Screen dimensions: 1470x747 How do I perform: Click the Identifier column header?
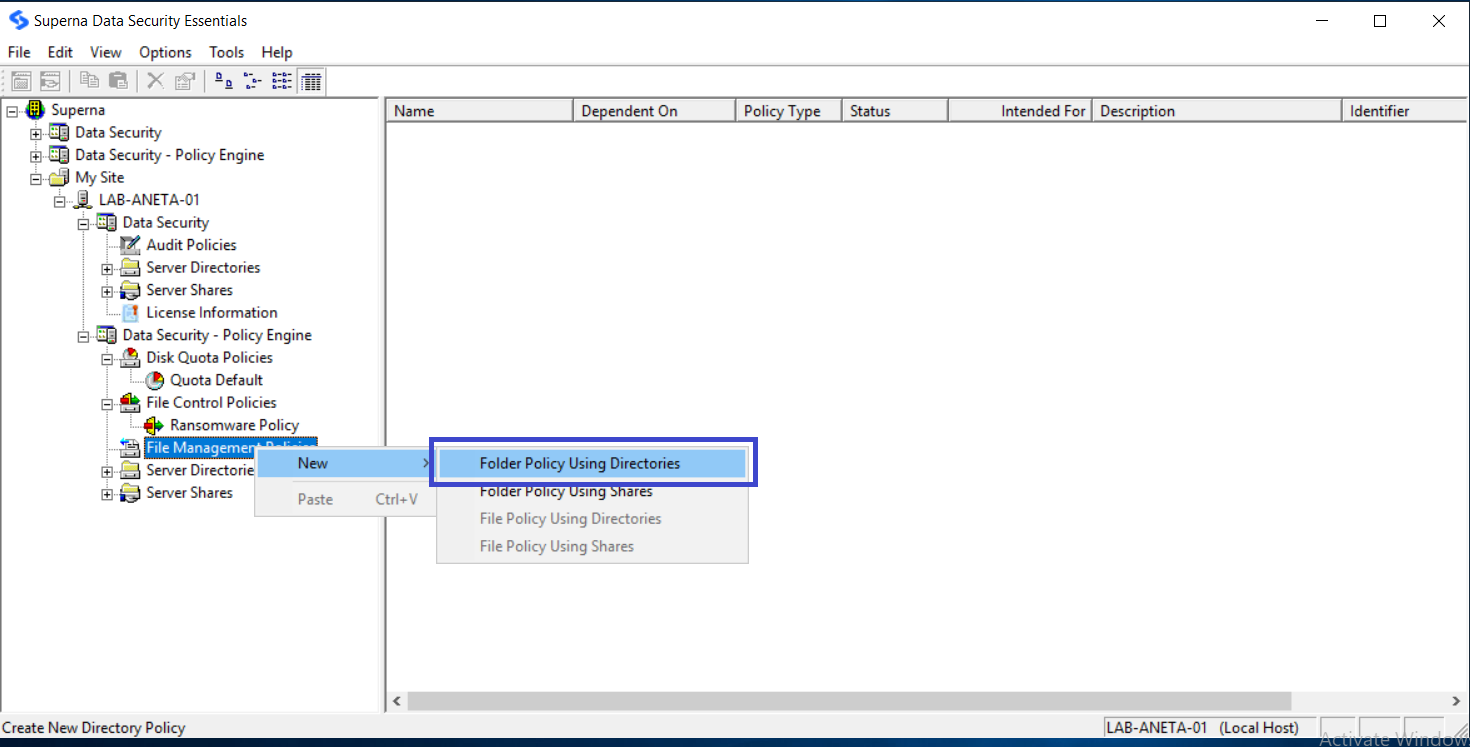(1405, 111)
